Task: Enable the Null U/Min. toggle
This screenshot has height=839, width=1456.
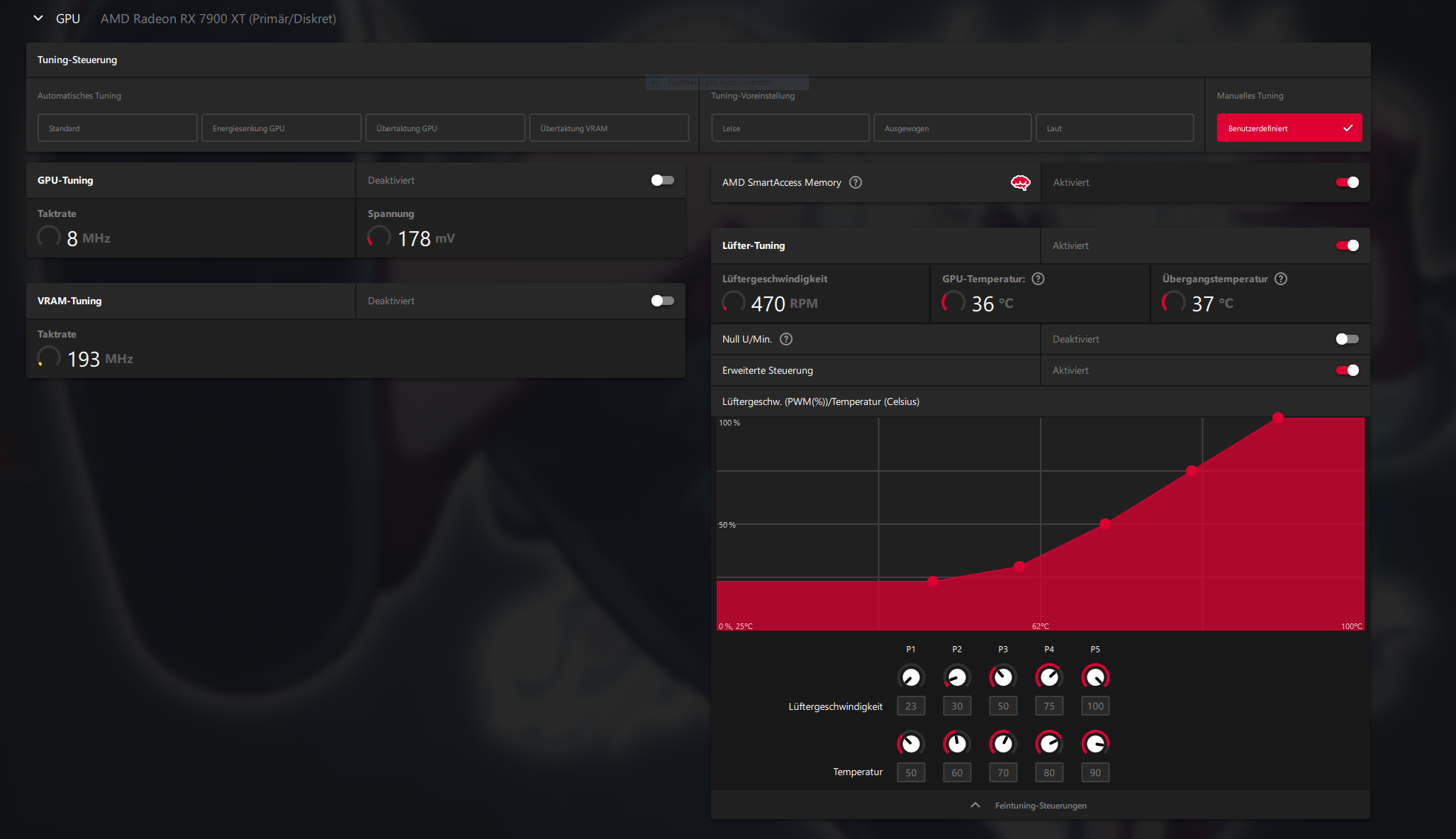Action: tap(1348, 339)
